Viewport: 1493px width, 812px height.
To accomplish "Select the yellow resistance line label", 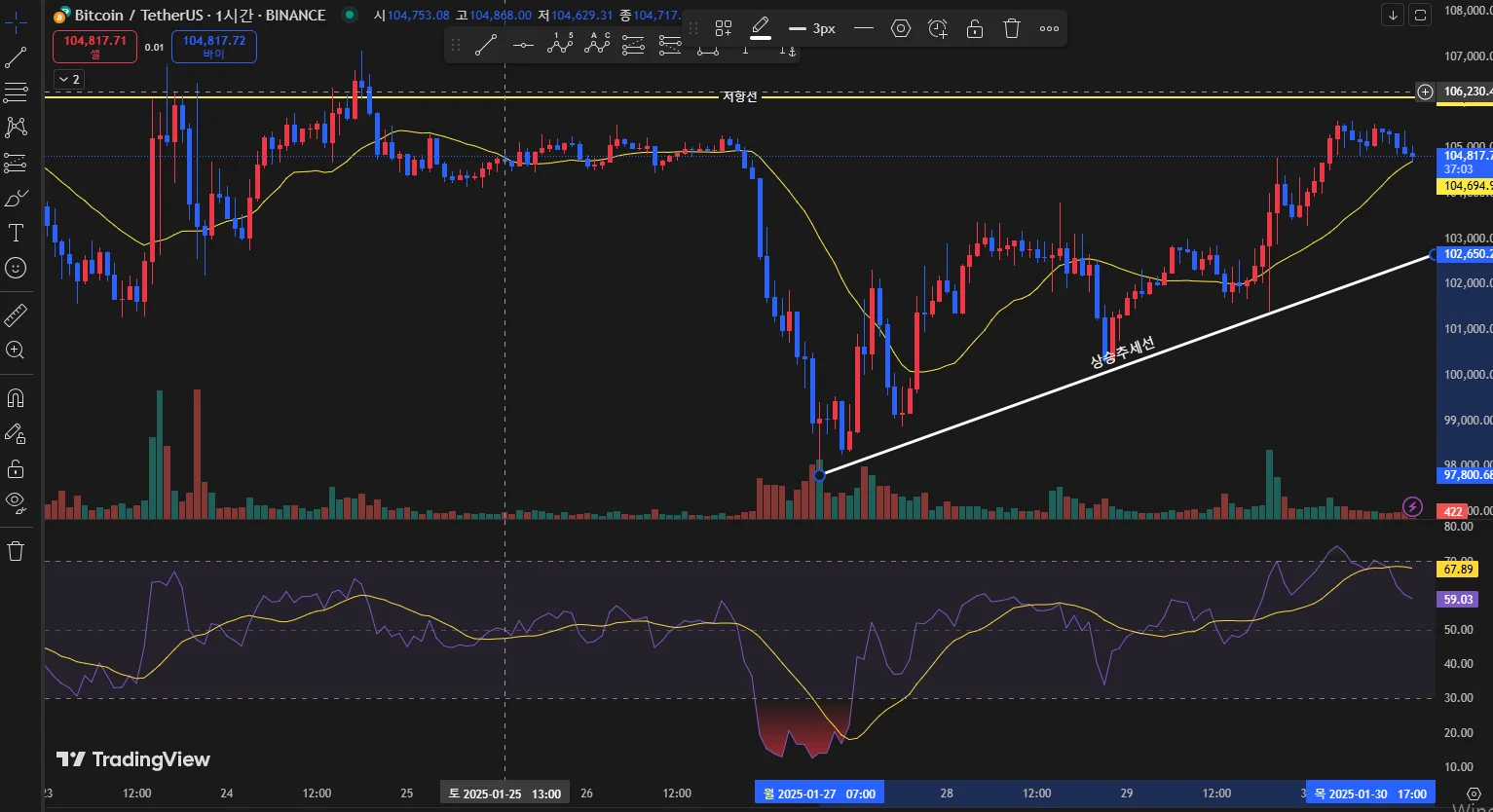I will point(739,96).
